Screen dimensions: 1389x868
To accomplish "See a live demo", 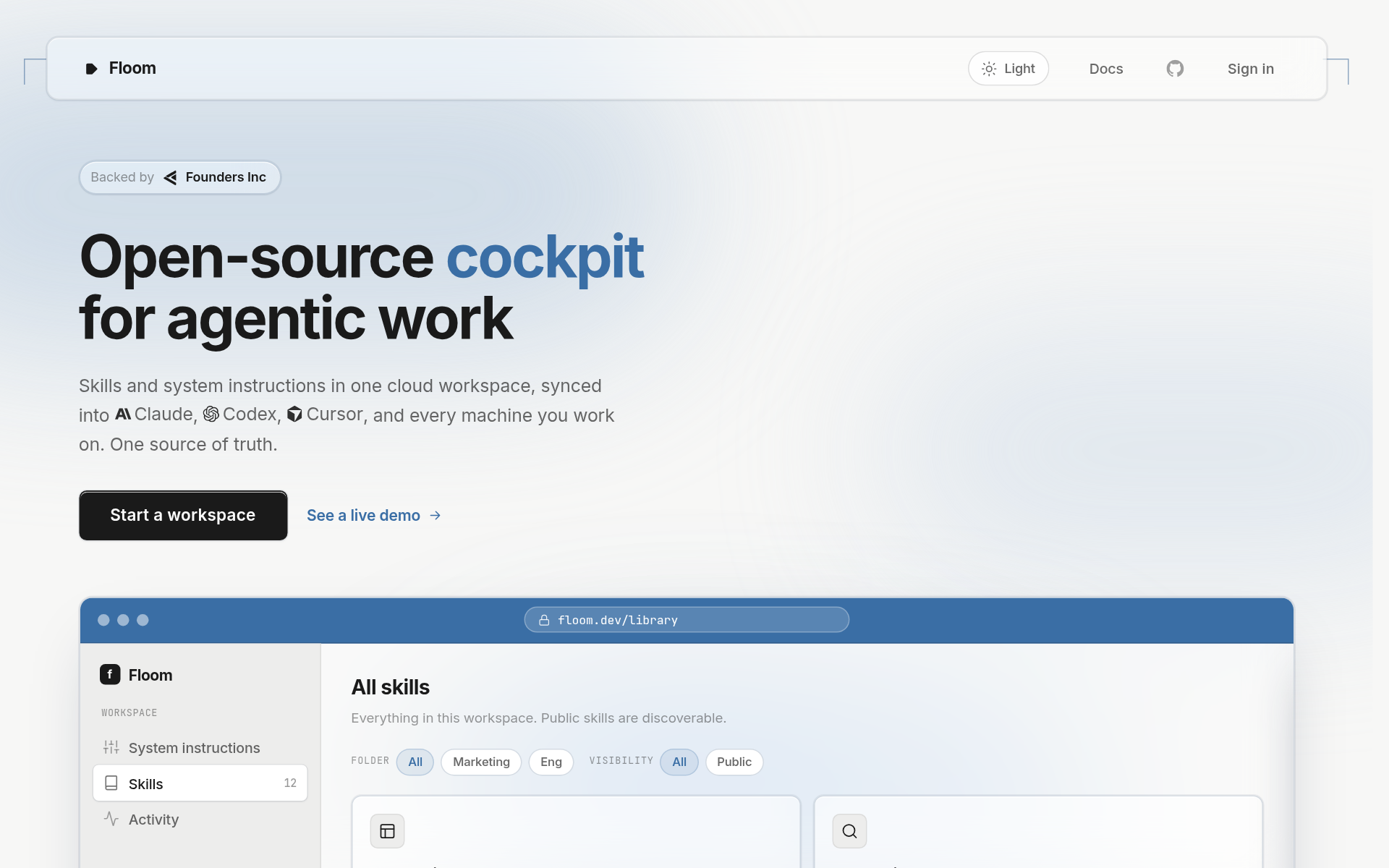I will point(374,515).
